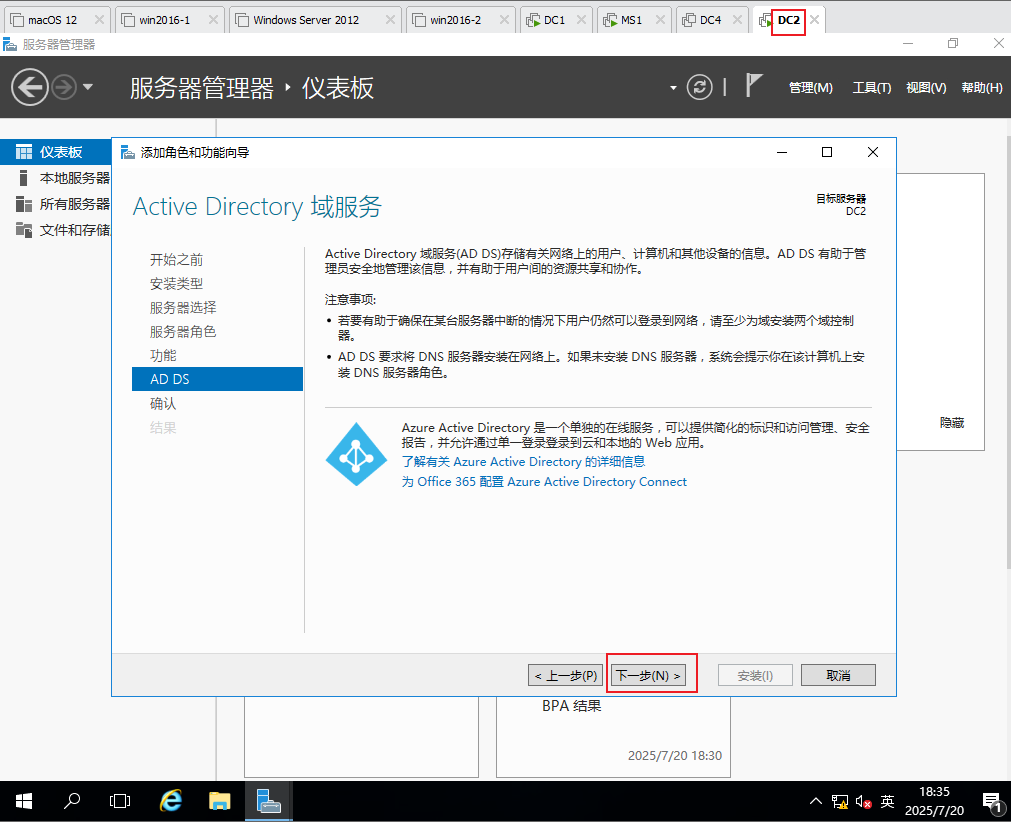Screen dimensions: 1011x822
Task: Open the Action Center notification icon
Action: tap(991, 801)
